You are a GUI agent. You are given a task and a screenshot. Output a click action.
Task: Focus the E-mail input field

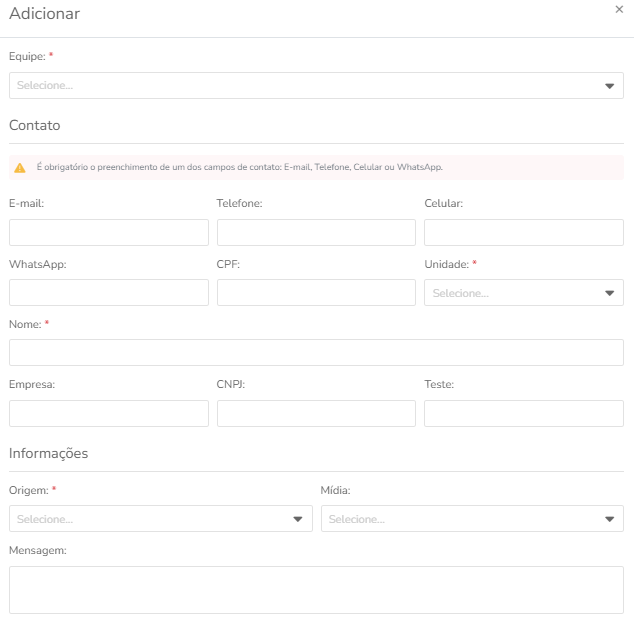coord(109,232)
